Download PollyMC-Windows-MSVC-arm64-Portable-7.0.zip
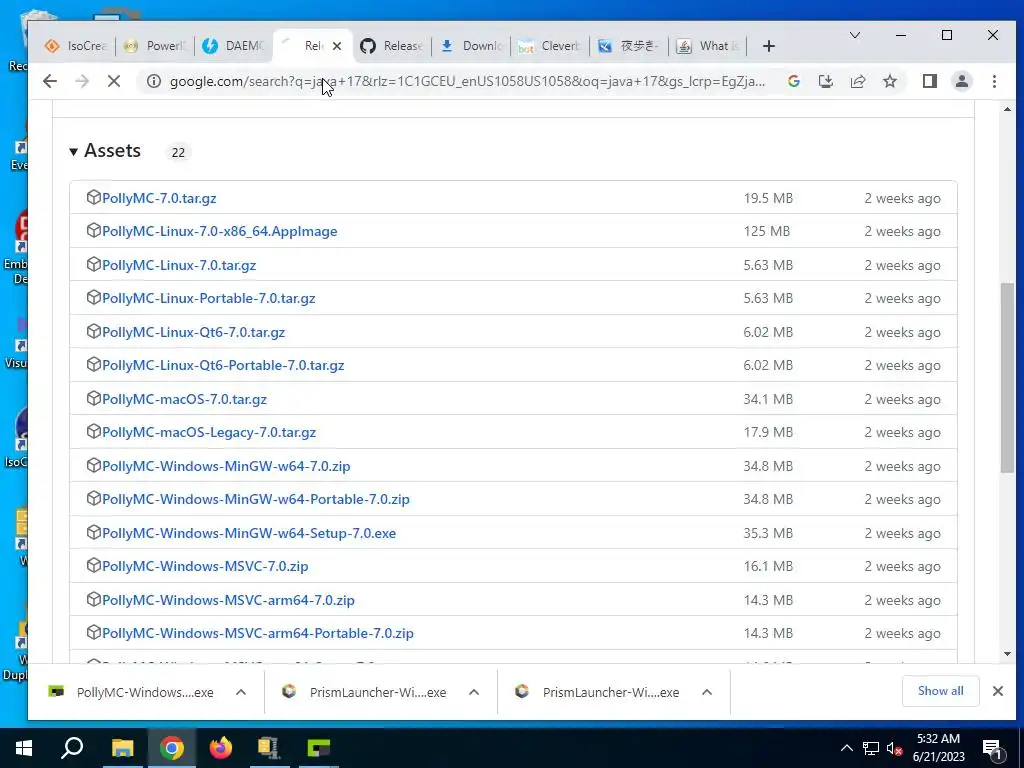This screenshot has width=1024, height=768. pos(257,633)
